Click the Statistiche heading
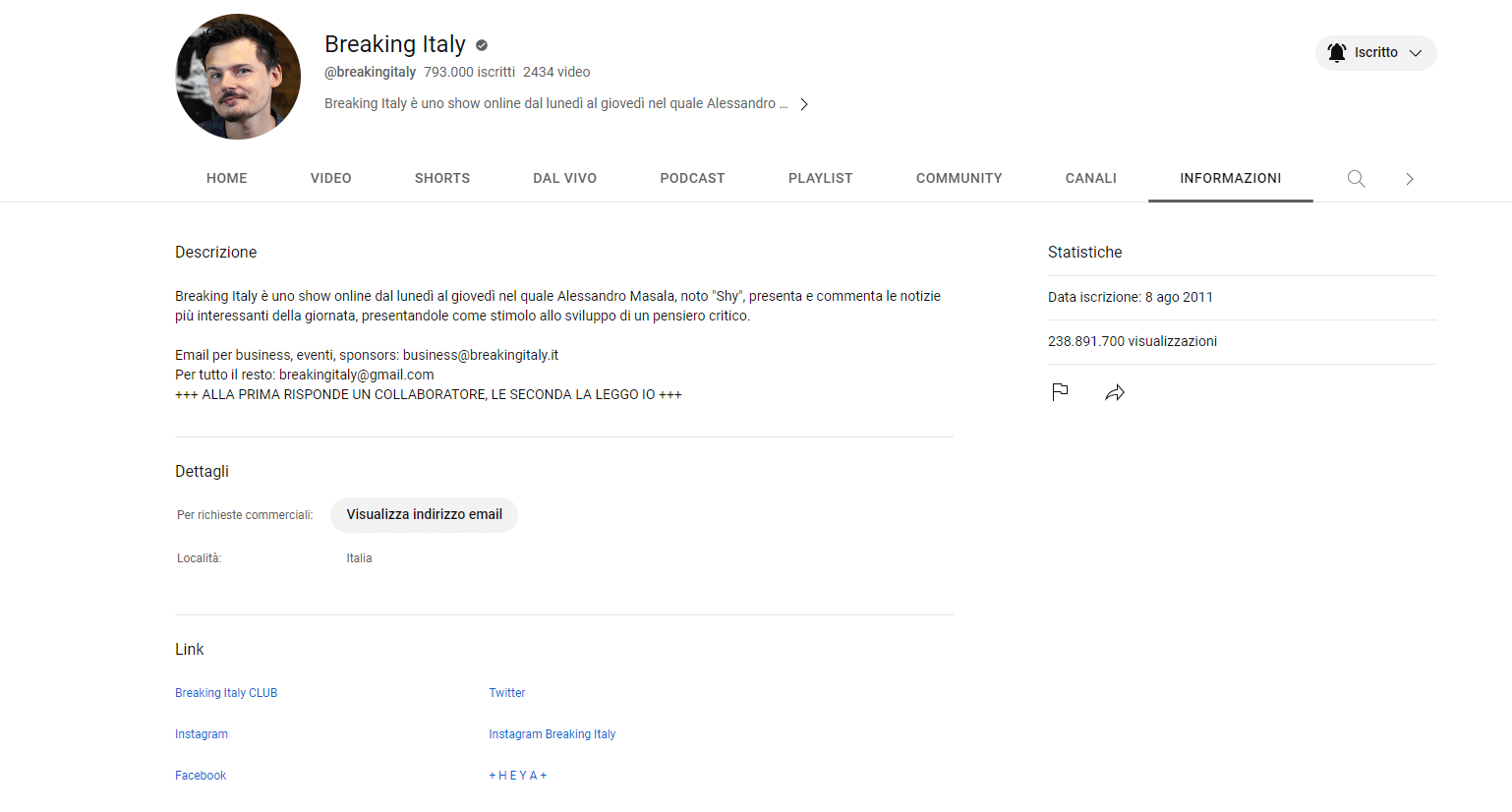 coord(1085,253)
